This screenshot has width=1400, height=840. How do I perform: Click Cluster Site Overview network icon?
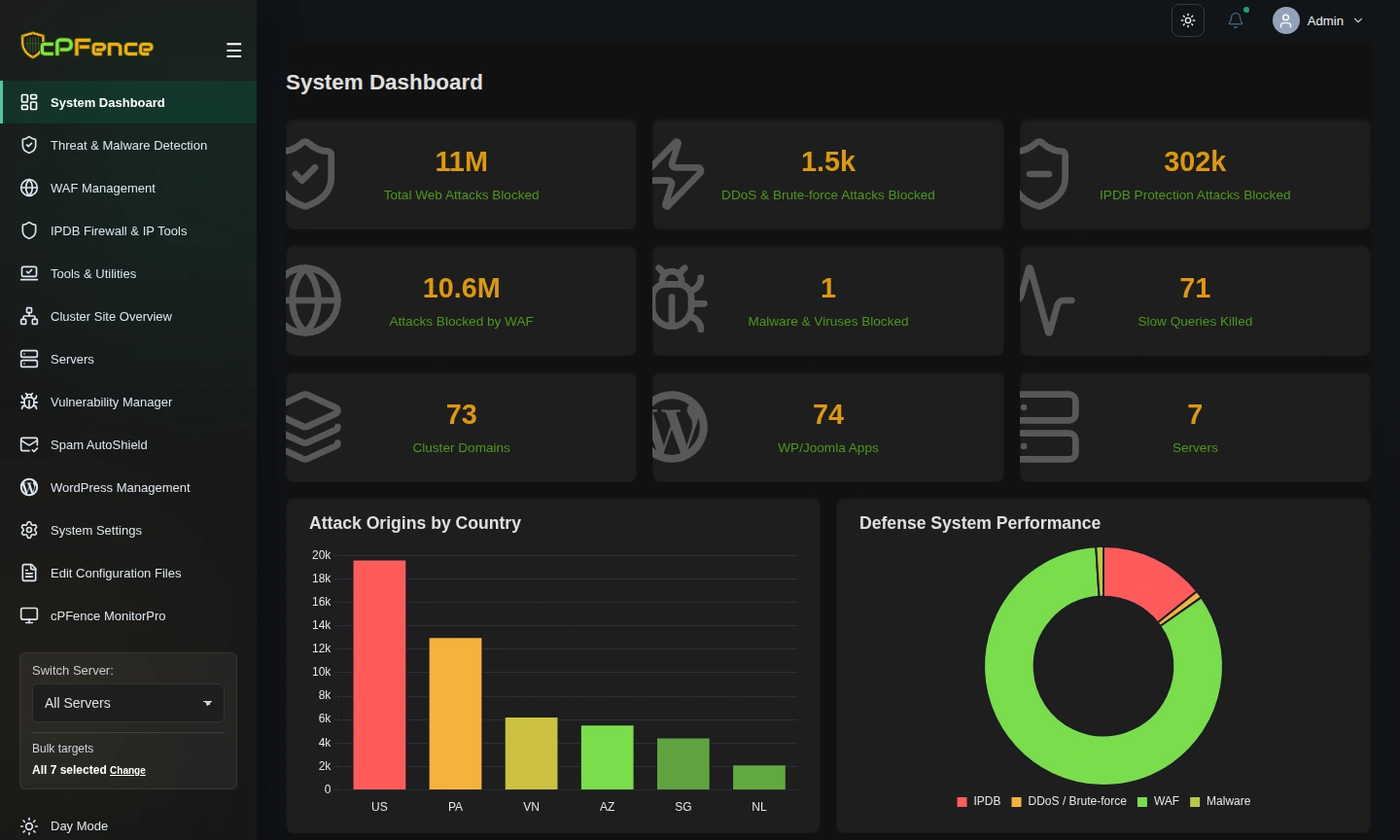tap(29, 316)
